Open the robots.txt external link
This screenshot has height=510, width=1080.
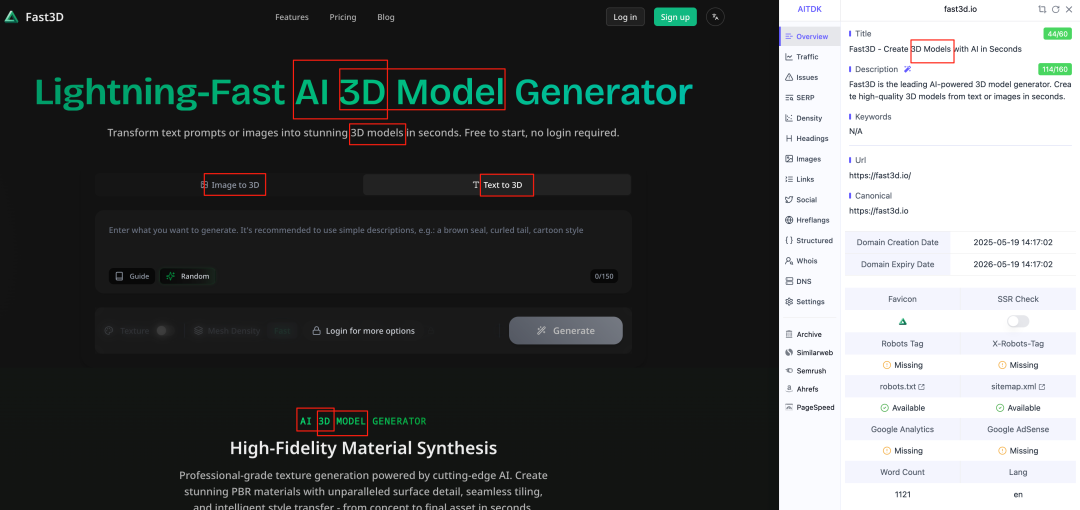[902, 387]
